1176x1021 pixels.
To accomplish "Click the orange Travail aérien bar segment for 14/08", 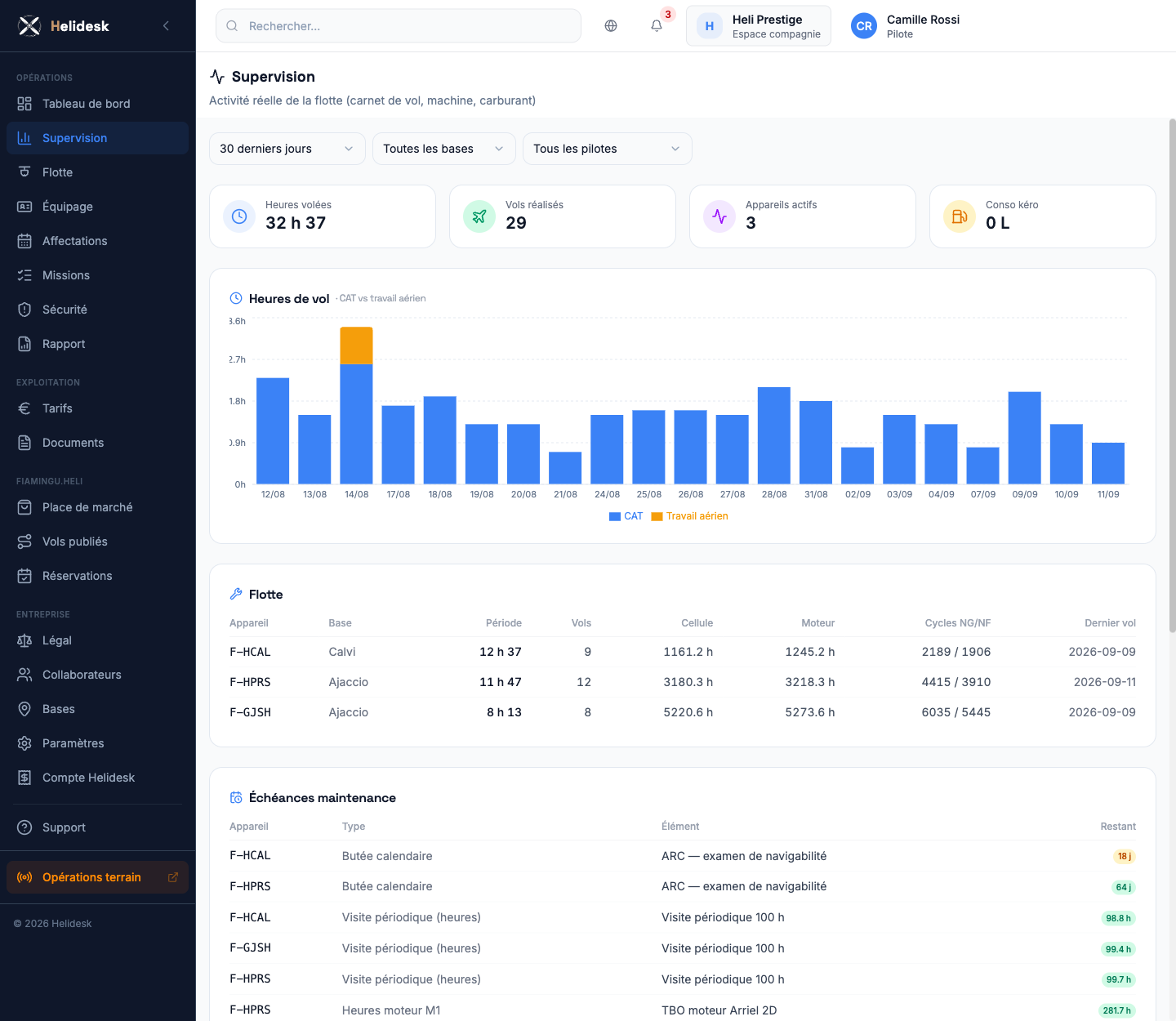I will click(356, 346).
